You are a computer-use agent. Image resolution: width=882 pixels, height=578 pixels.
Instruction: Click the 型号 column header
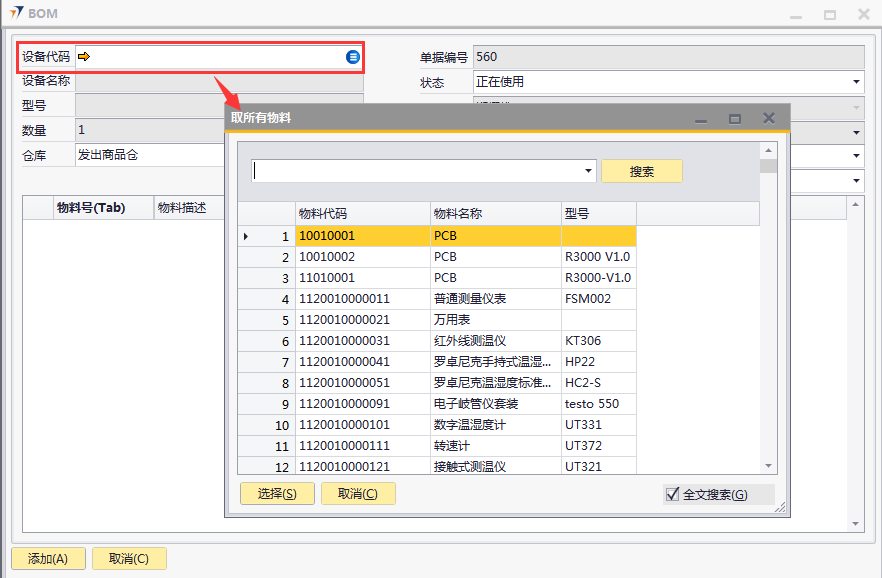[x=598, y=214]
